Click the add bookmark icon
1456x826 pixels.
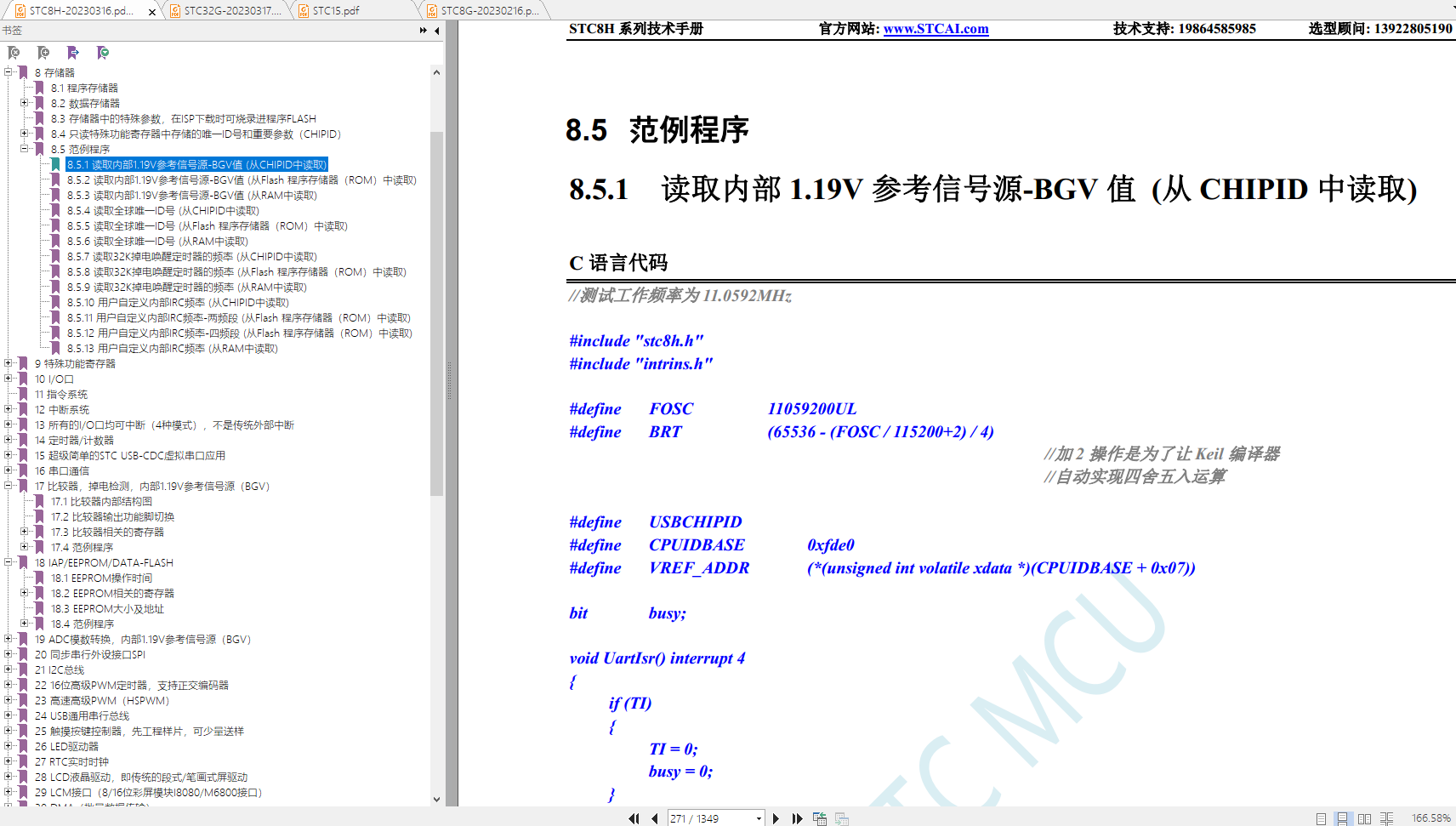pos(43,53)
